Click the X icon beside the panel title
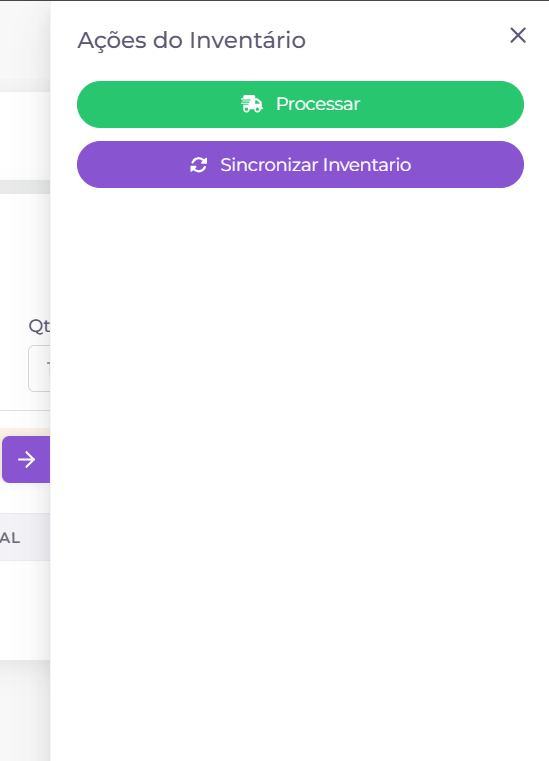Image resolution: width=549 pixels, height=761 pixels. [518, 35]
